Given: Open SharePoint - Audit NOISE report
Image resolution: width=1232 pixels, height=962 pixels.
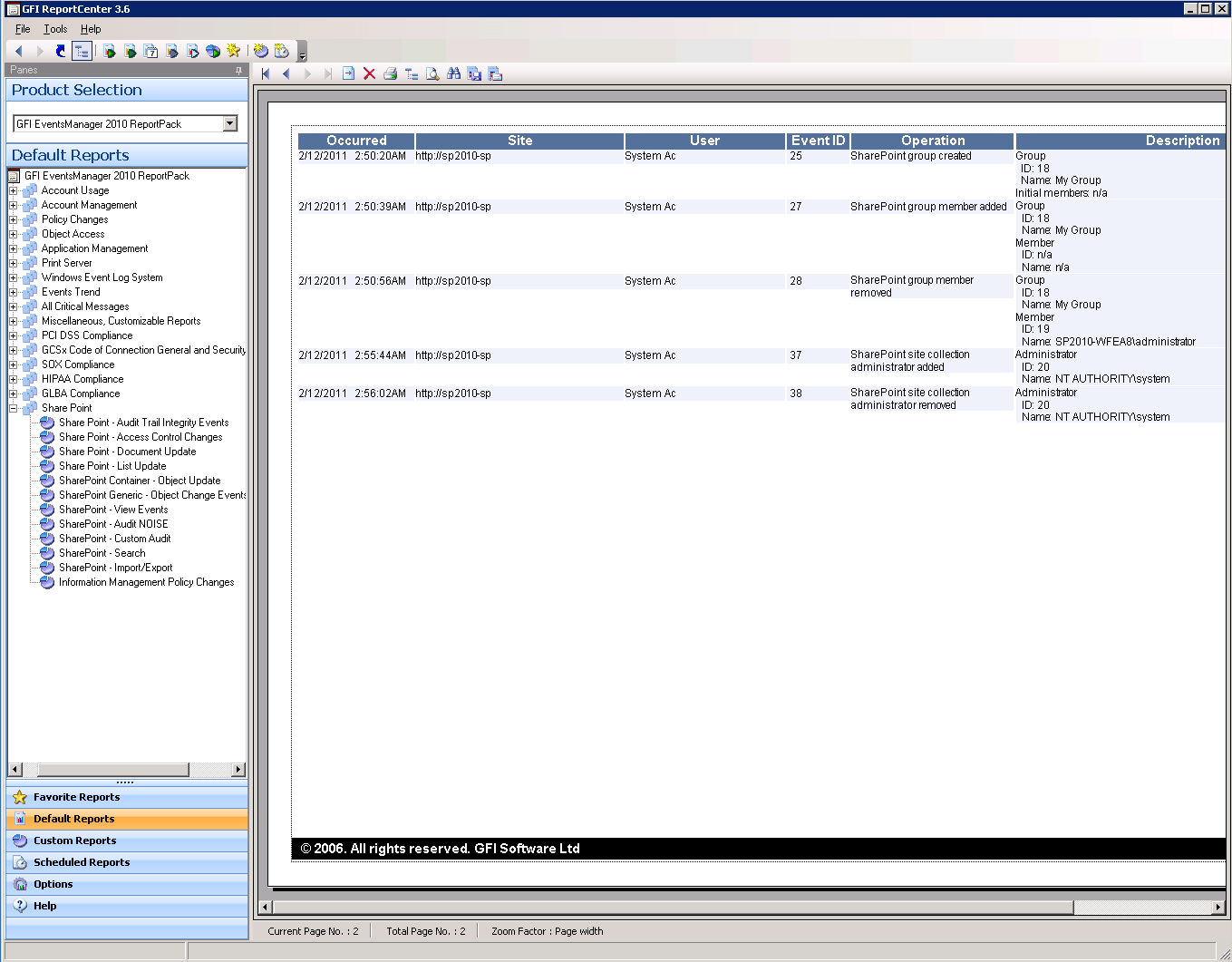Looking at the screenshot, I should (x=113, y=524).
